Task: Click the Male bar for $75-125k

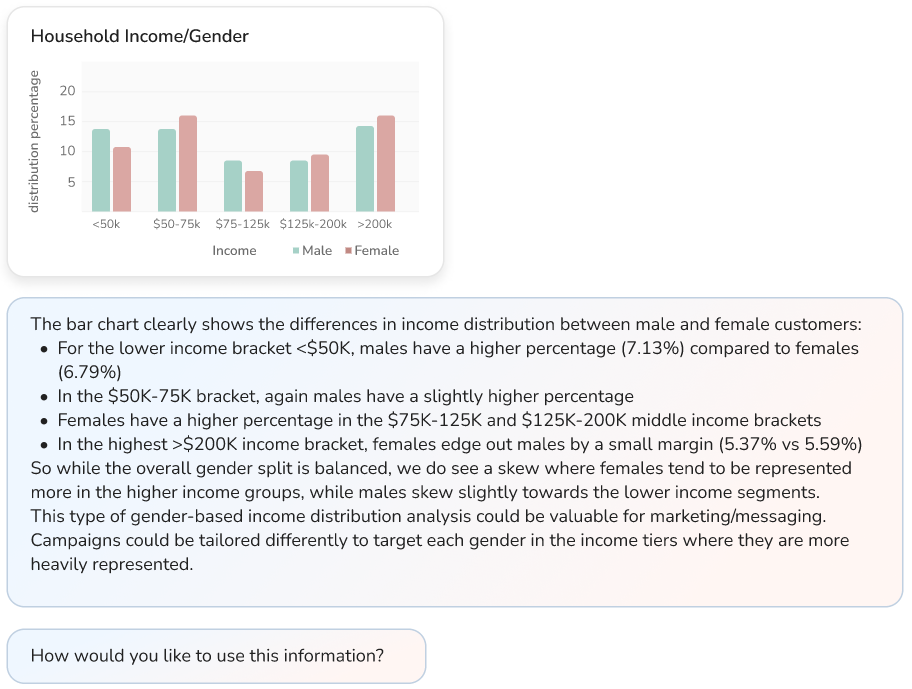Action: click(233, 186)
